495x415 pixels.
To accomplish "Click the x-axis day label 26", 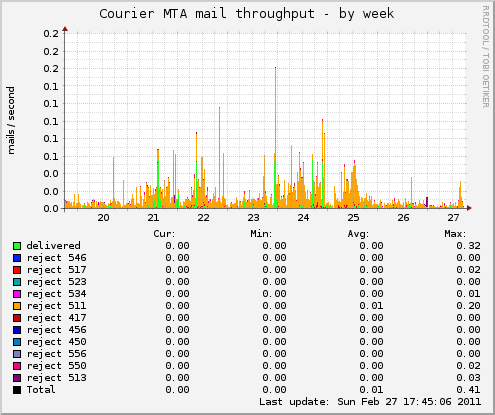I will click(x=403, y=218).
